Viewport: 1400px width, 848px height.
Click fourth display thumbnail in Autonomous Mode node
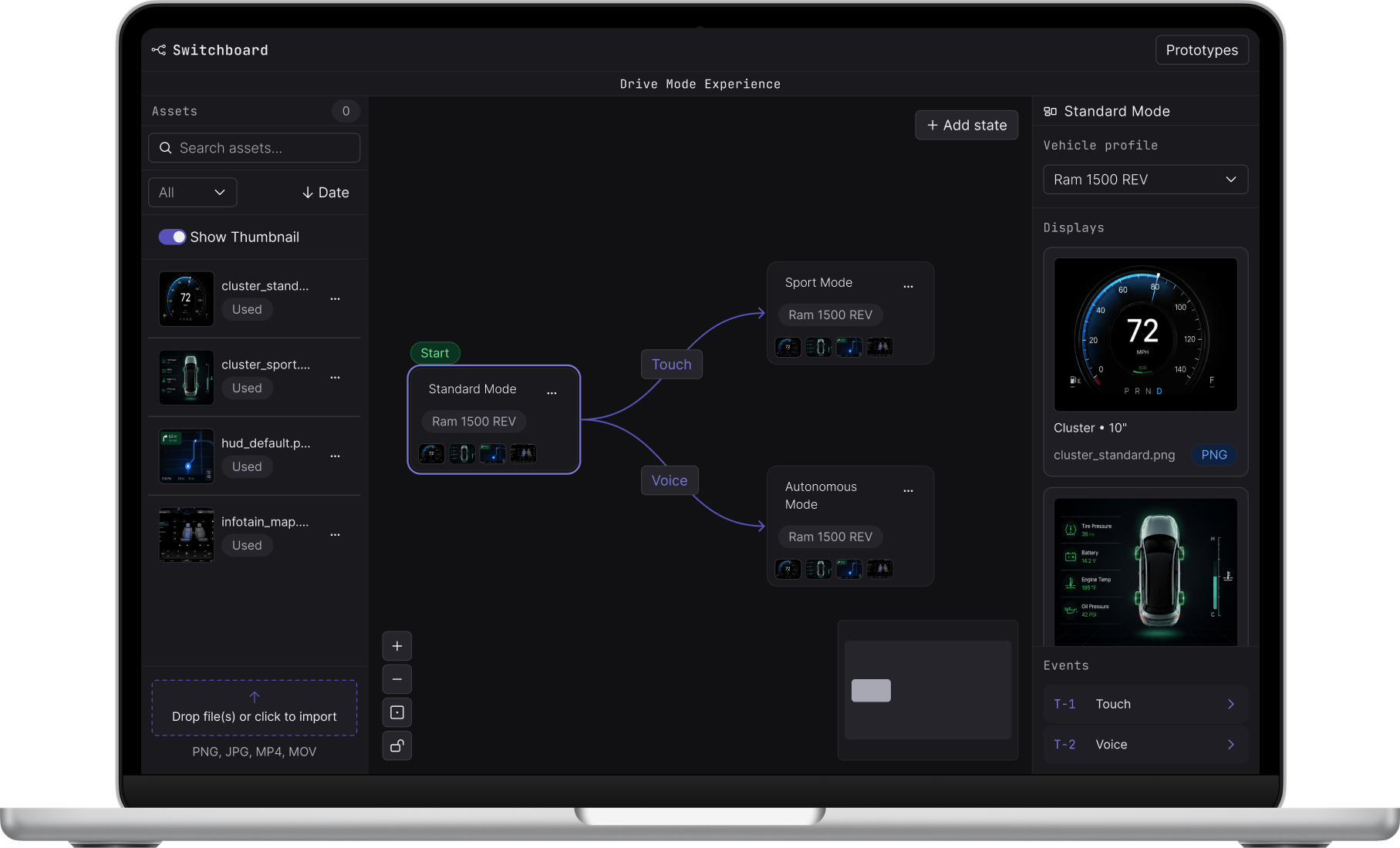click(879, 569)
